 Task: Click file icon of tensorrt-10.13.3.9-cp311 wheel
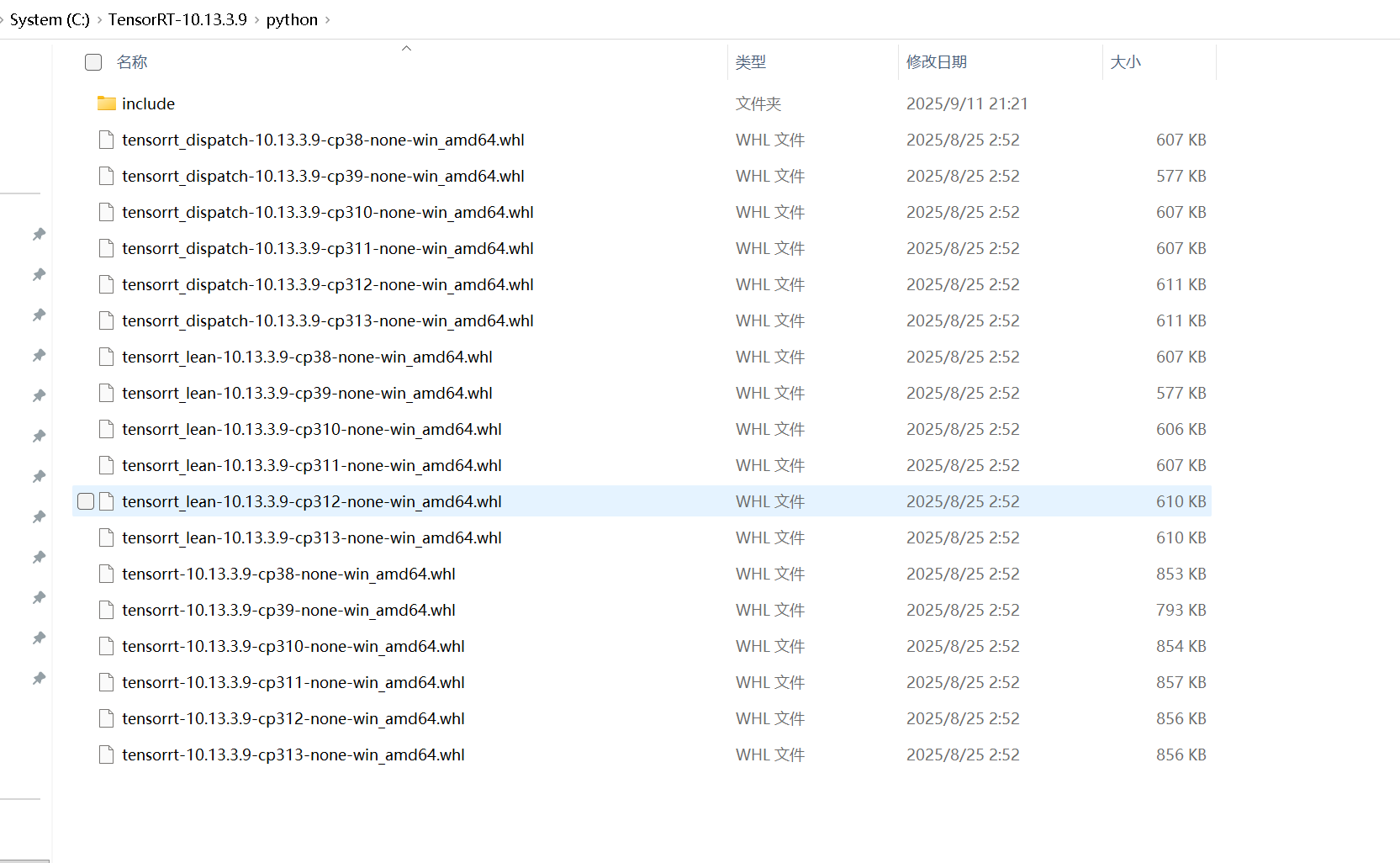(106, 682)
